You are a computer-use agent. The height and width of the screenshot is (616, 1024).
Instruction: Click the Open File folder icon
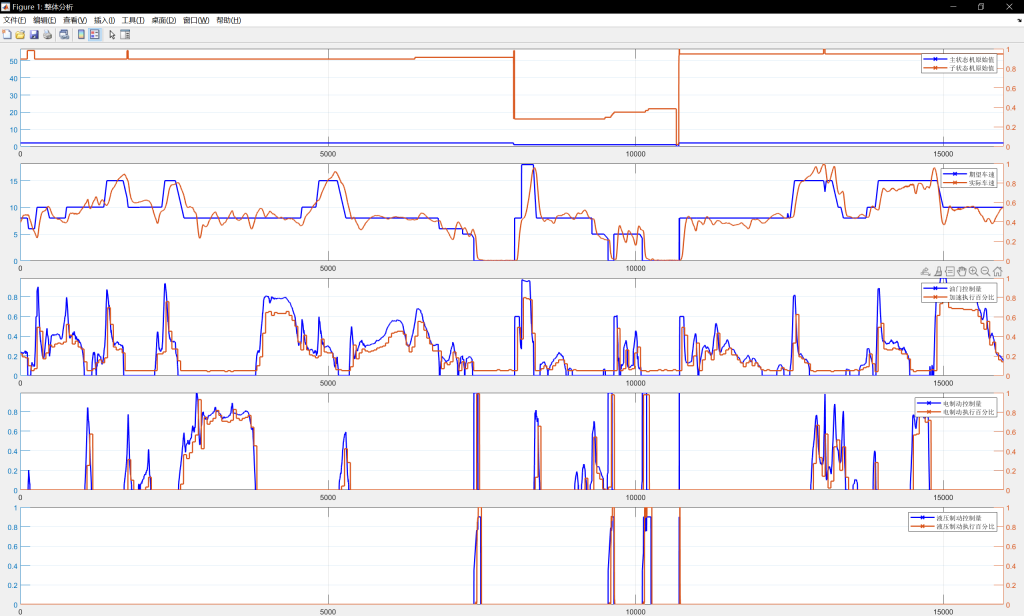[20, 34]
